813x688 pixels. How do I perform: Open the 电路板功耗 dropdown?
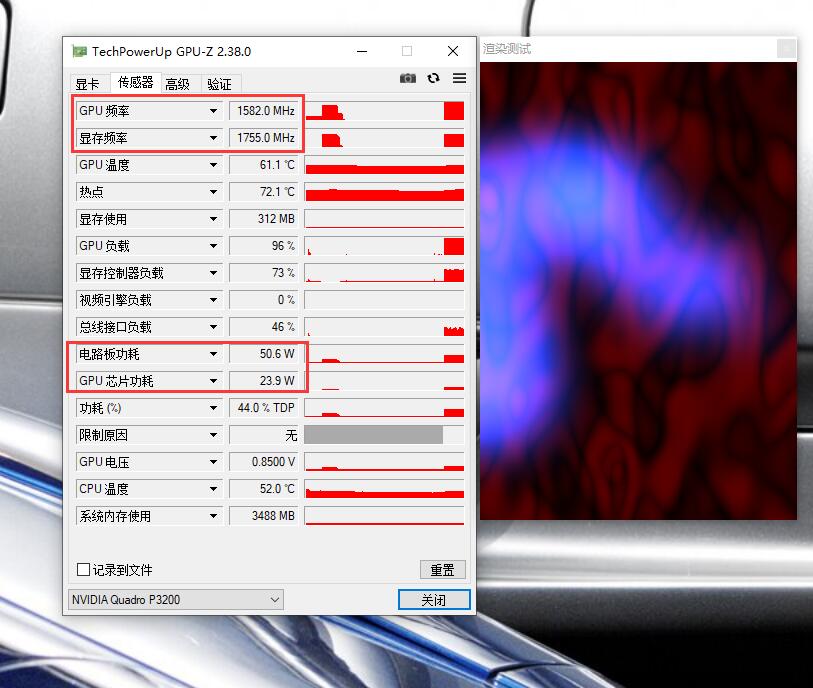click(213, 354)
